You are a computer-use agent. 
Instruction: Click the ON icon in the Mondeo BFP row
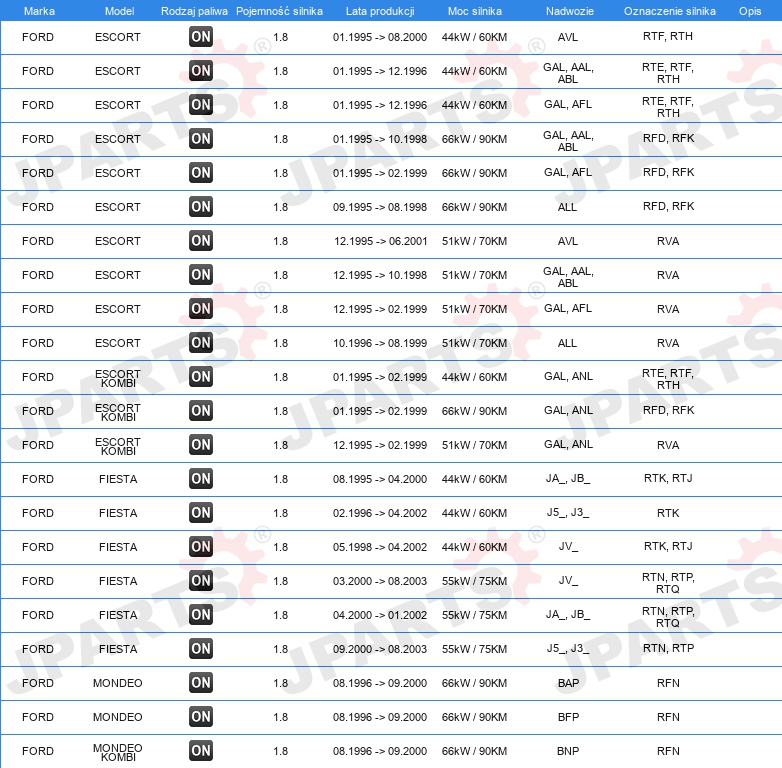pyautogui.click(x=201, y=716)
